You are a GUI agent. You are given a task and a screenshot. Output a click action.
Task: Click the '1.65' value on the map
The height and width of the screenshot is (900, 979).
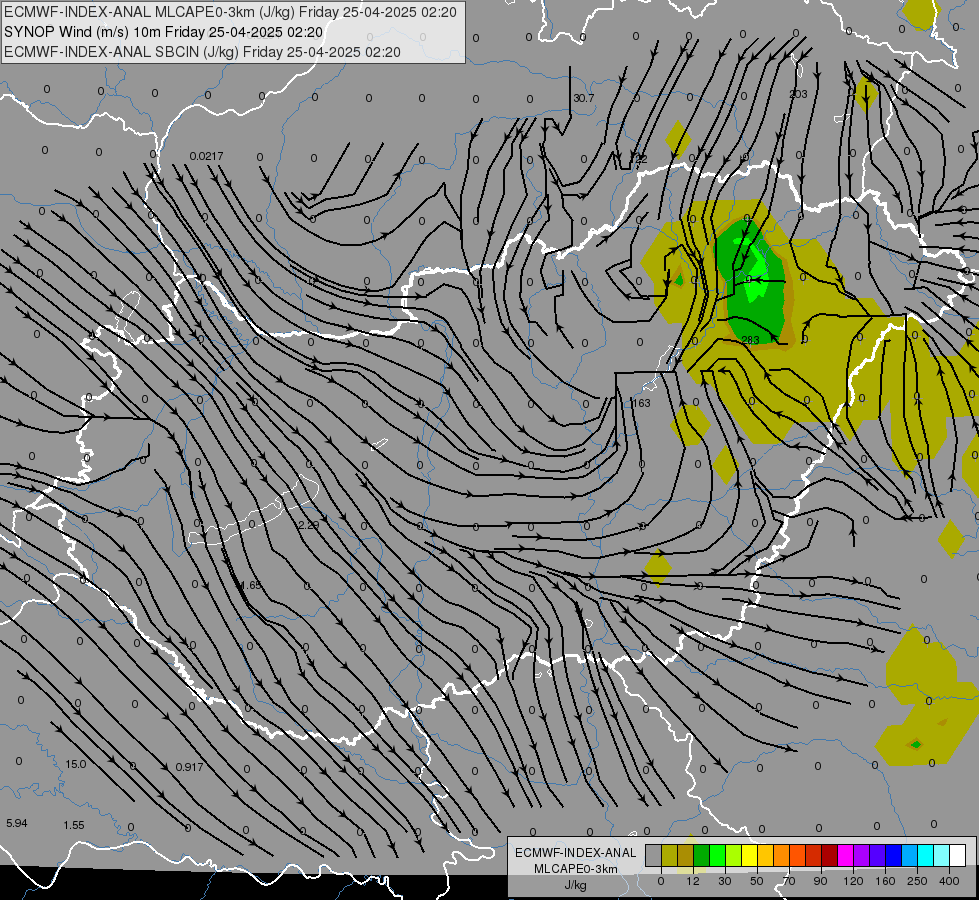(x=251, y=585)
